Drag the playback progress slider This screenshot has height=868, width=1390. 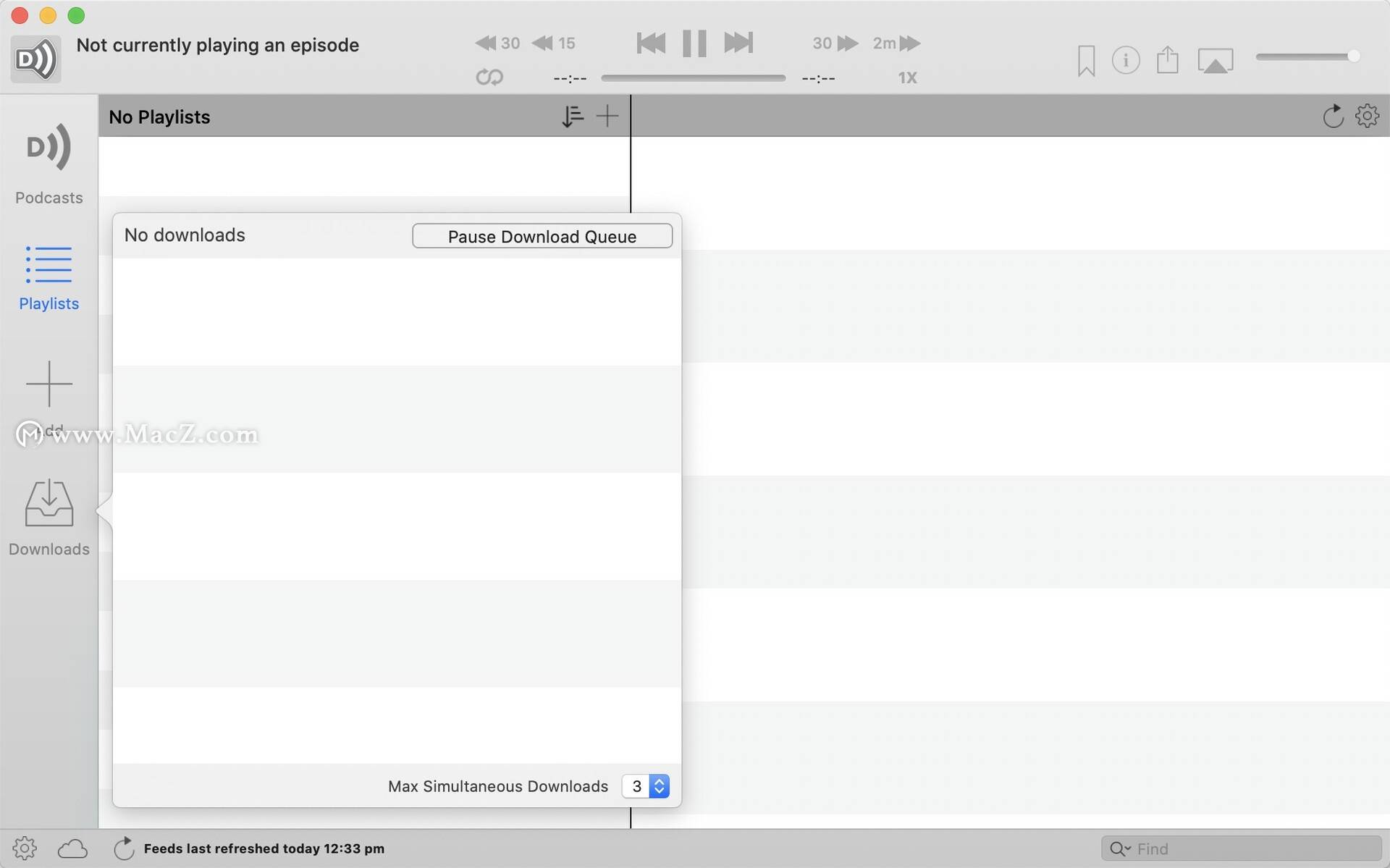[x=694, y=77]
